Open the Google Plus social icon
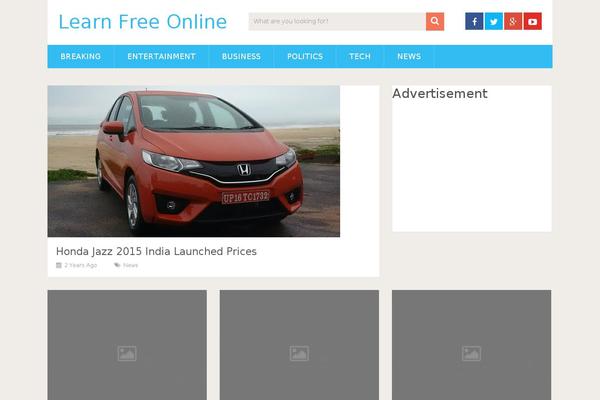 pos(513,21)
